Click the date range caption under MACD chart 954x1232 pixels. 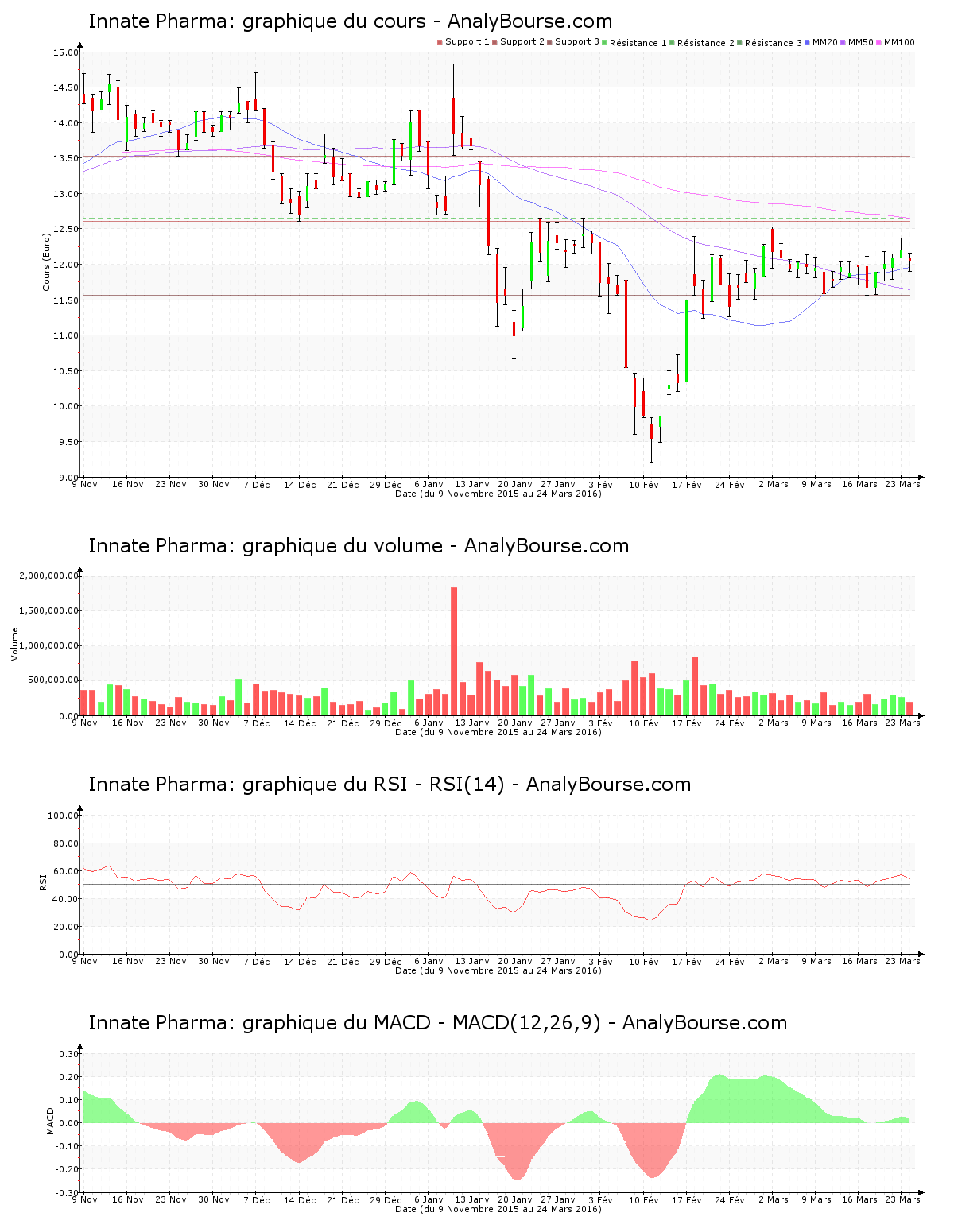pos(498,1209)
